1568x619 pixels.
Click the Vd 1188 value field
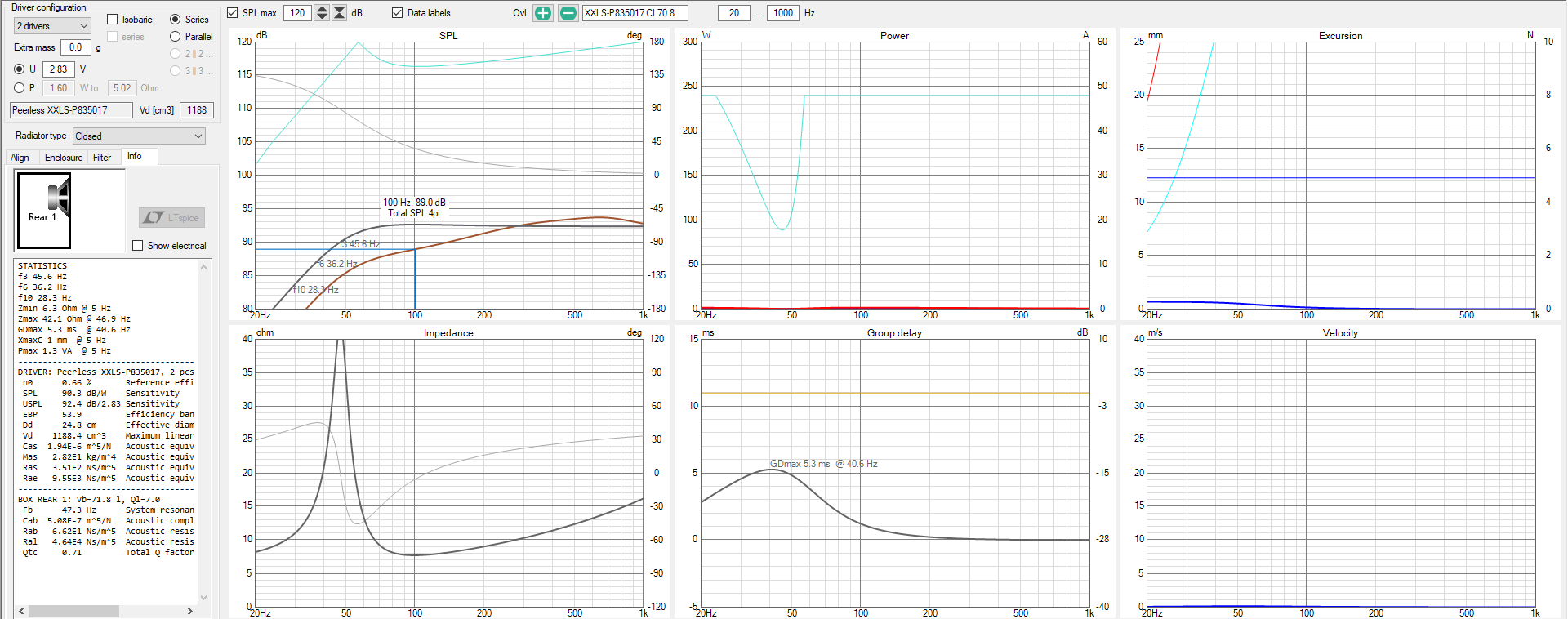click(x=197, y=110)
